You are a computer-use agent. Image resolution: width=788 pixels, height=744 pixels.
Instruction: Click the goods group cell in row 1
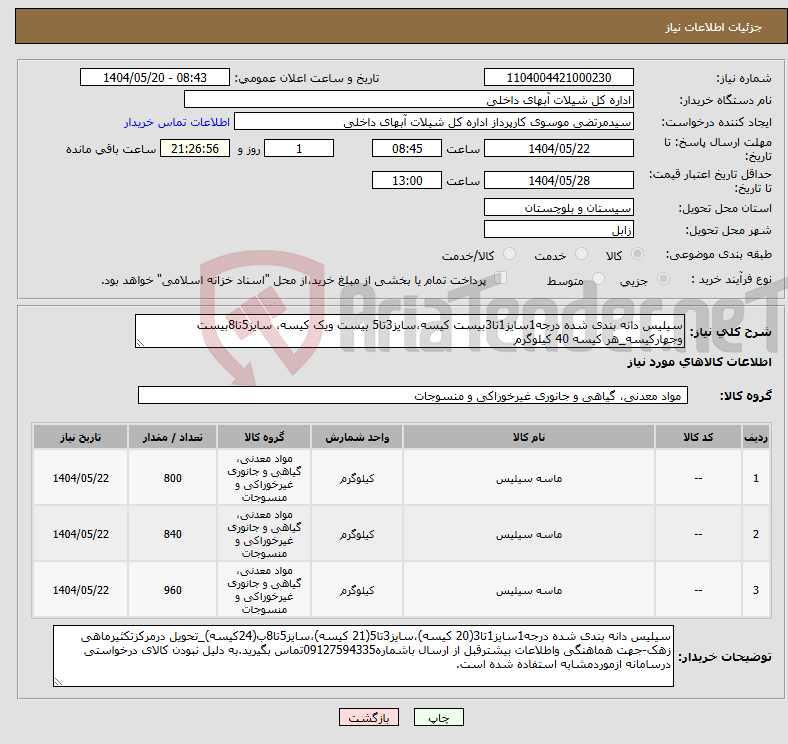pyautogui.click(x=264, y=478)
